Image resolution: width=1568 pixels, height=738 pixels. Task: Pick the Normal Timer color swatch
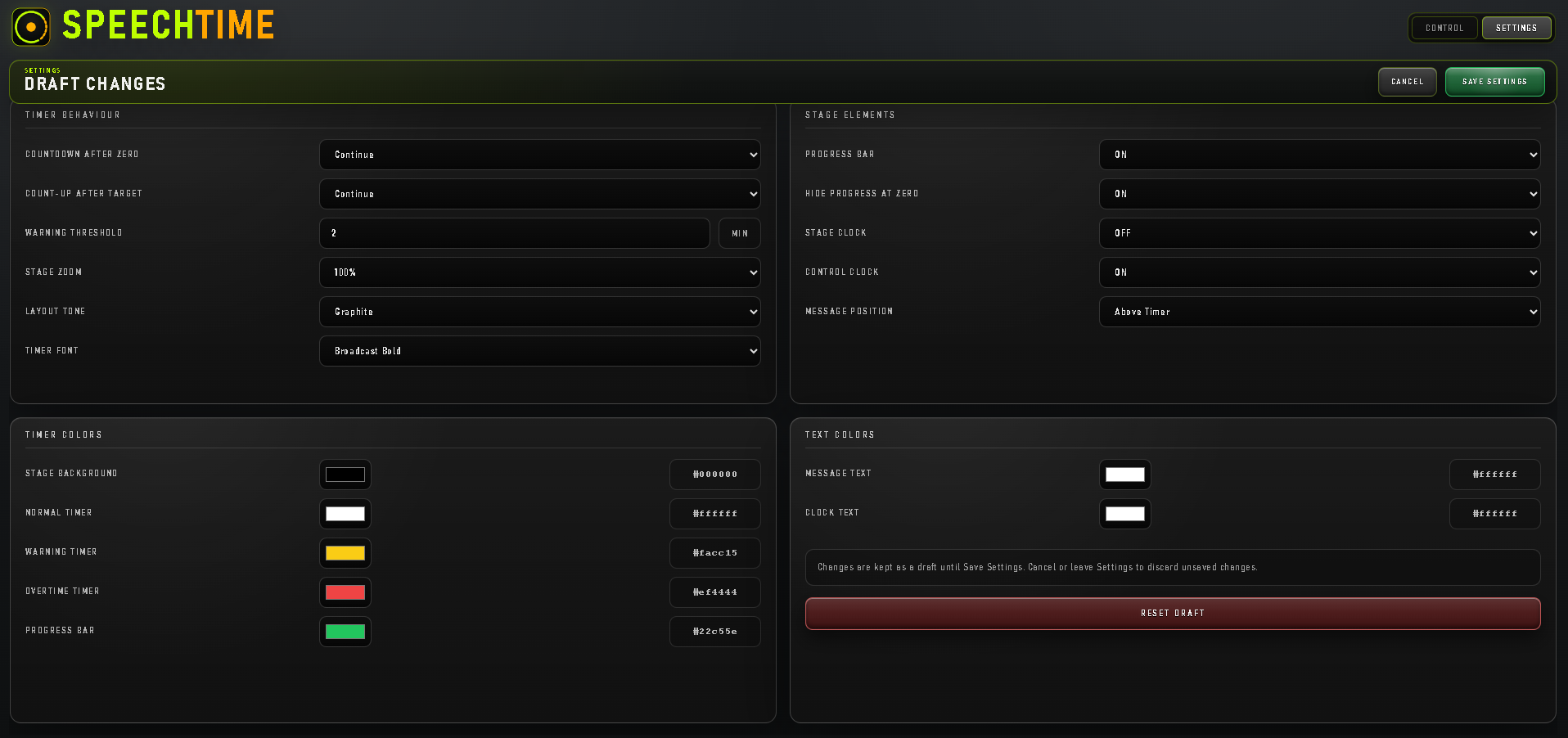click(x=345, y=514)
